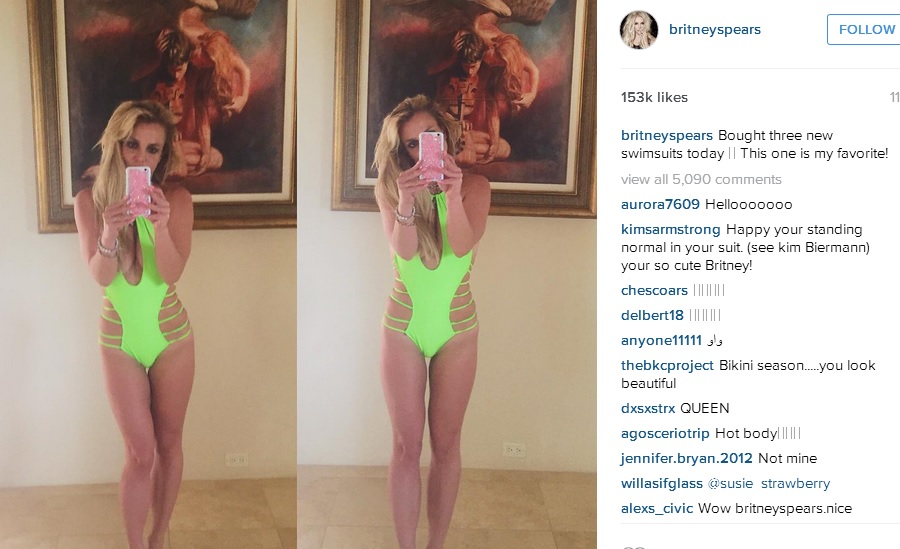The width and height of the screenshot is (900, 549).
Task: Visit kimsarmstrong's profile
Action: (670, 229)
